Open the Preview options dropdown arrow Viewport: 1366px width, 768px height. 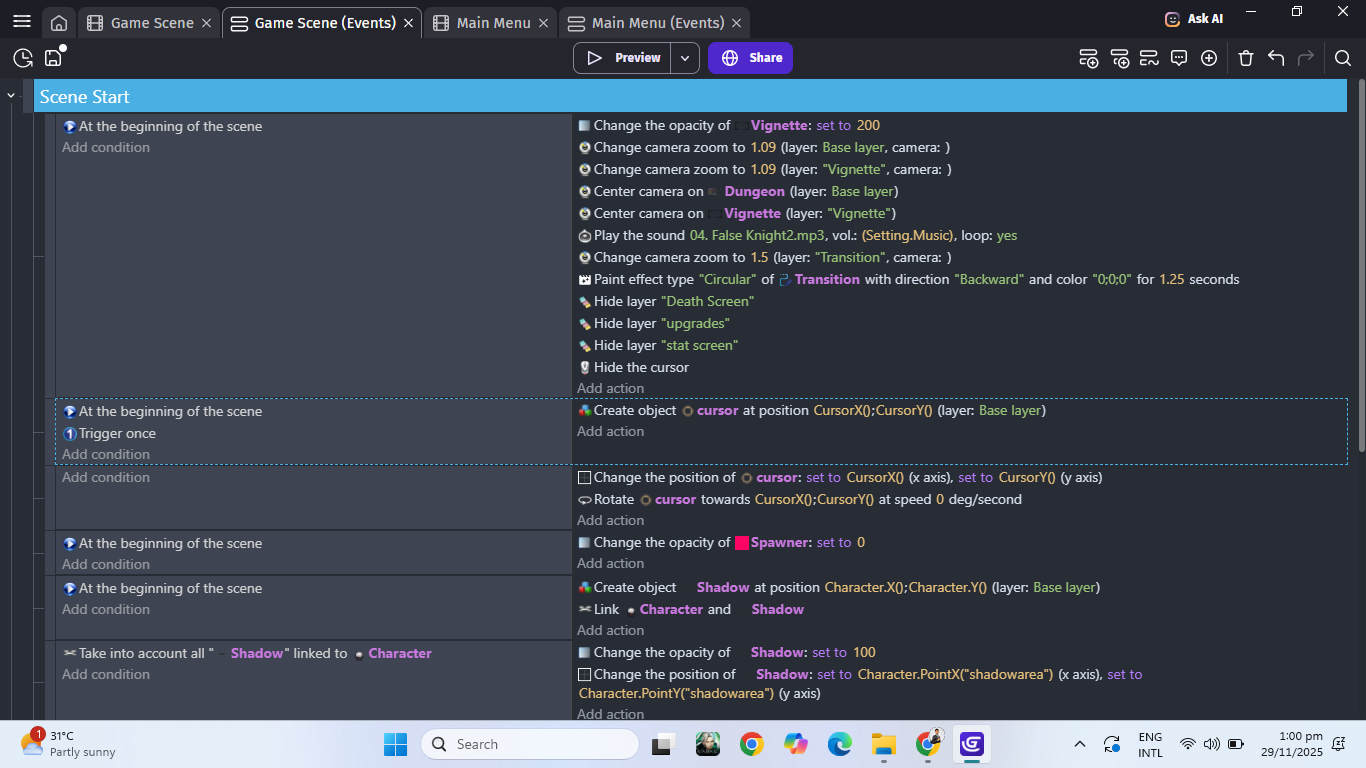pyautogui.click(x=685, y=58)
